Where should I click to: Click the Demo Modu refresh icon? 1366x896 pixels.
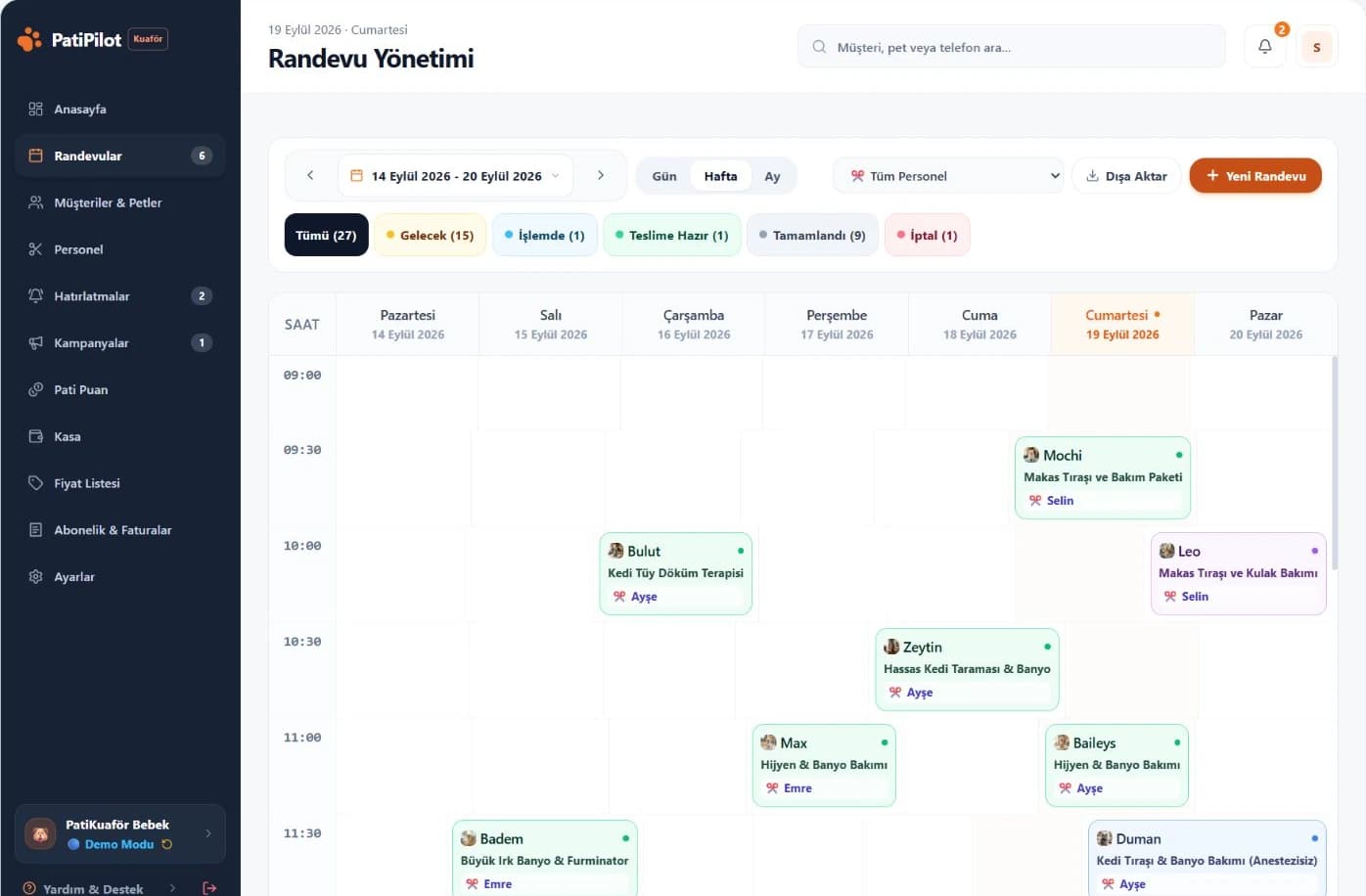(x=167, y=844)
